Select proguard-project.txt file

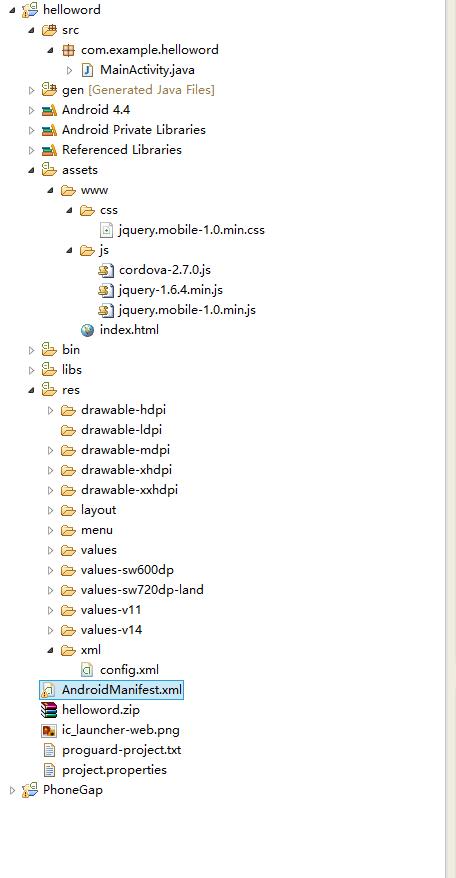tap(122, 750)
